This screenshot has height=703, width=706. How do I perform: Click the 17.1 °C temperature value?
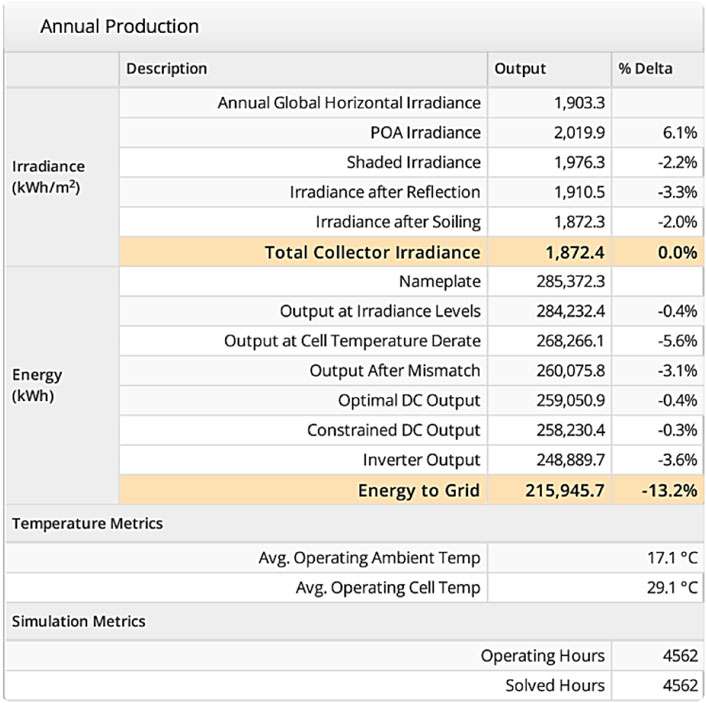[x=672, y=558]
